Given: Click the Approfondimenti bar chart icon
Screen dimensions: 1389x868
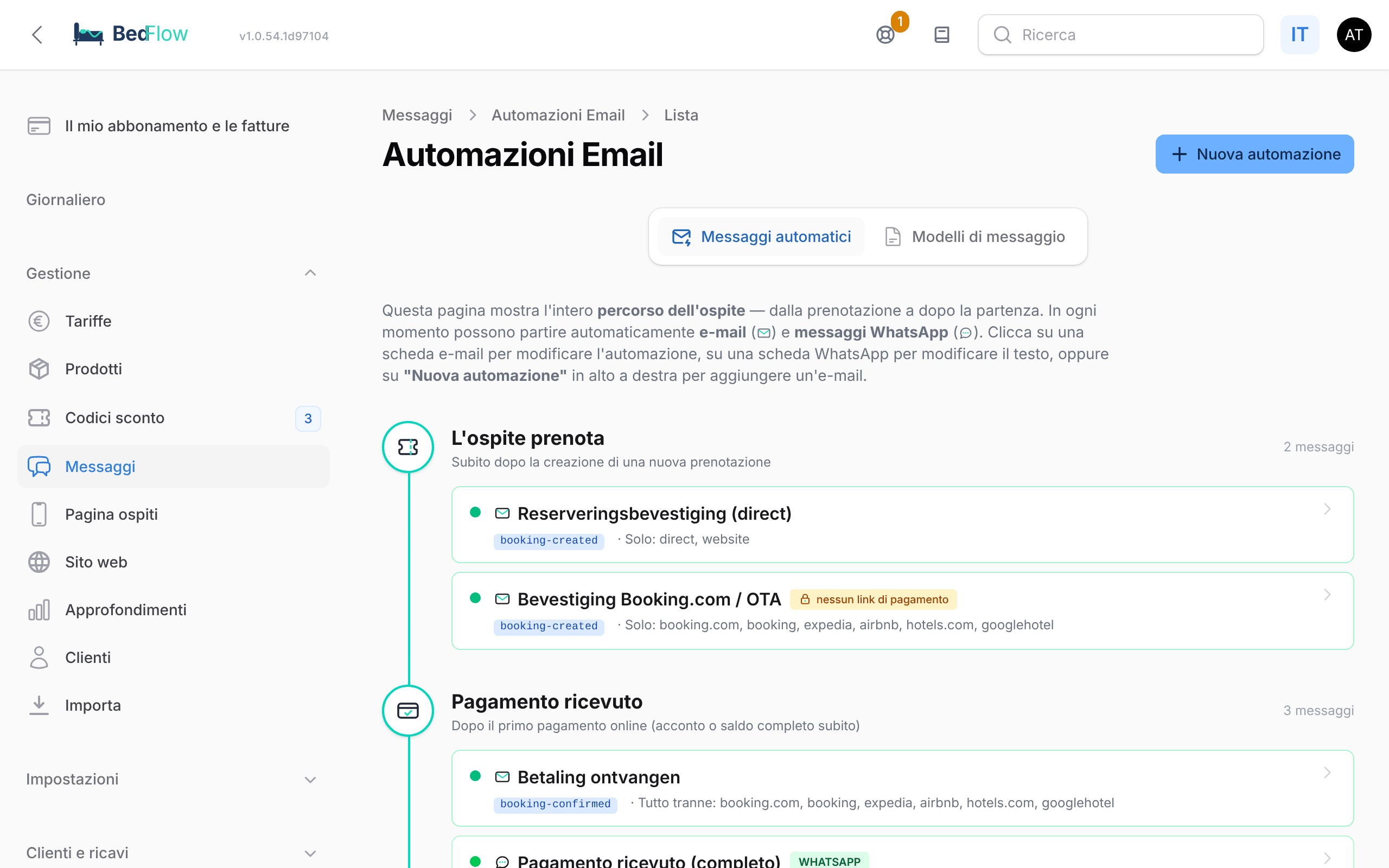Looking at the screenshot, I should pyautogui.click(x=39, y=610).
